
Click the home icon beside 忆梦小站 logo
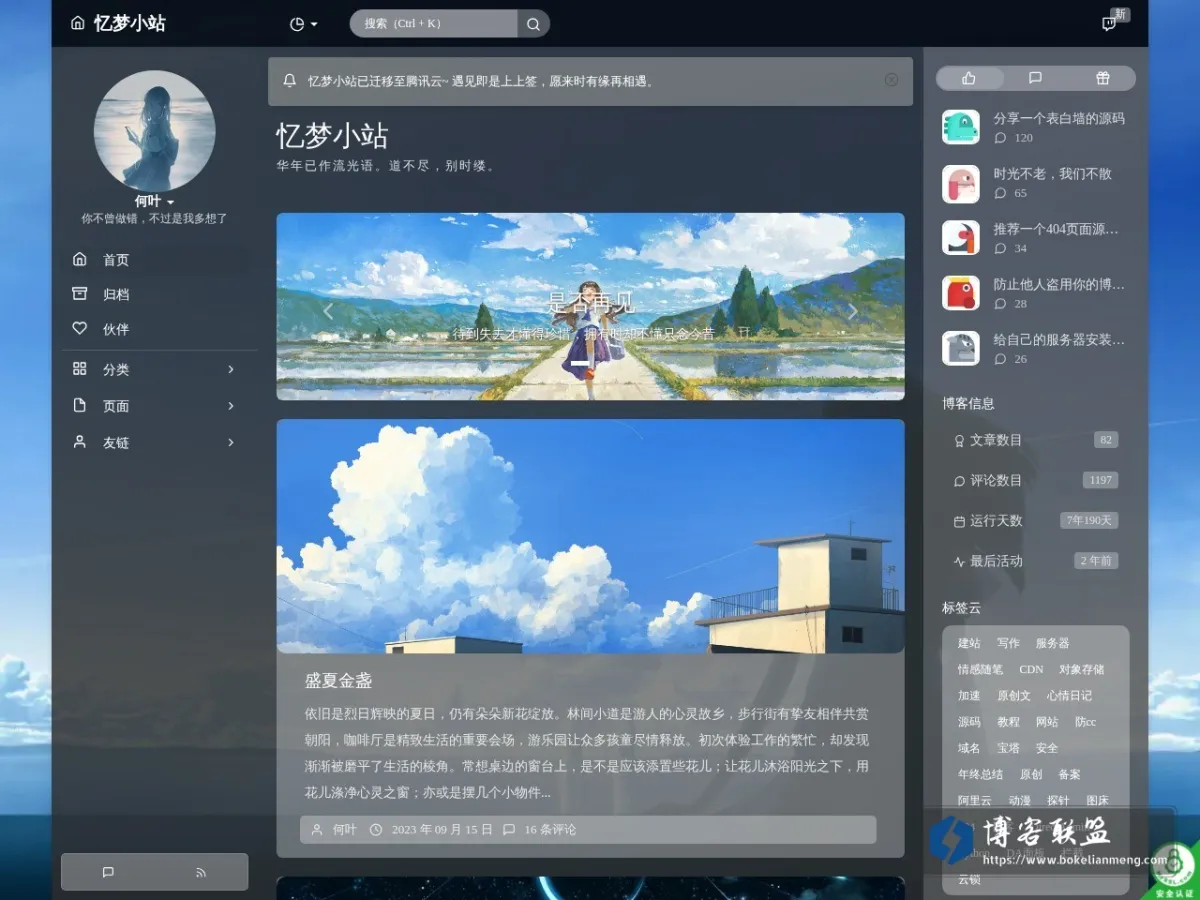[78, 23]
